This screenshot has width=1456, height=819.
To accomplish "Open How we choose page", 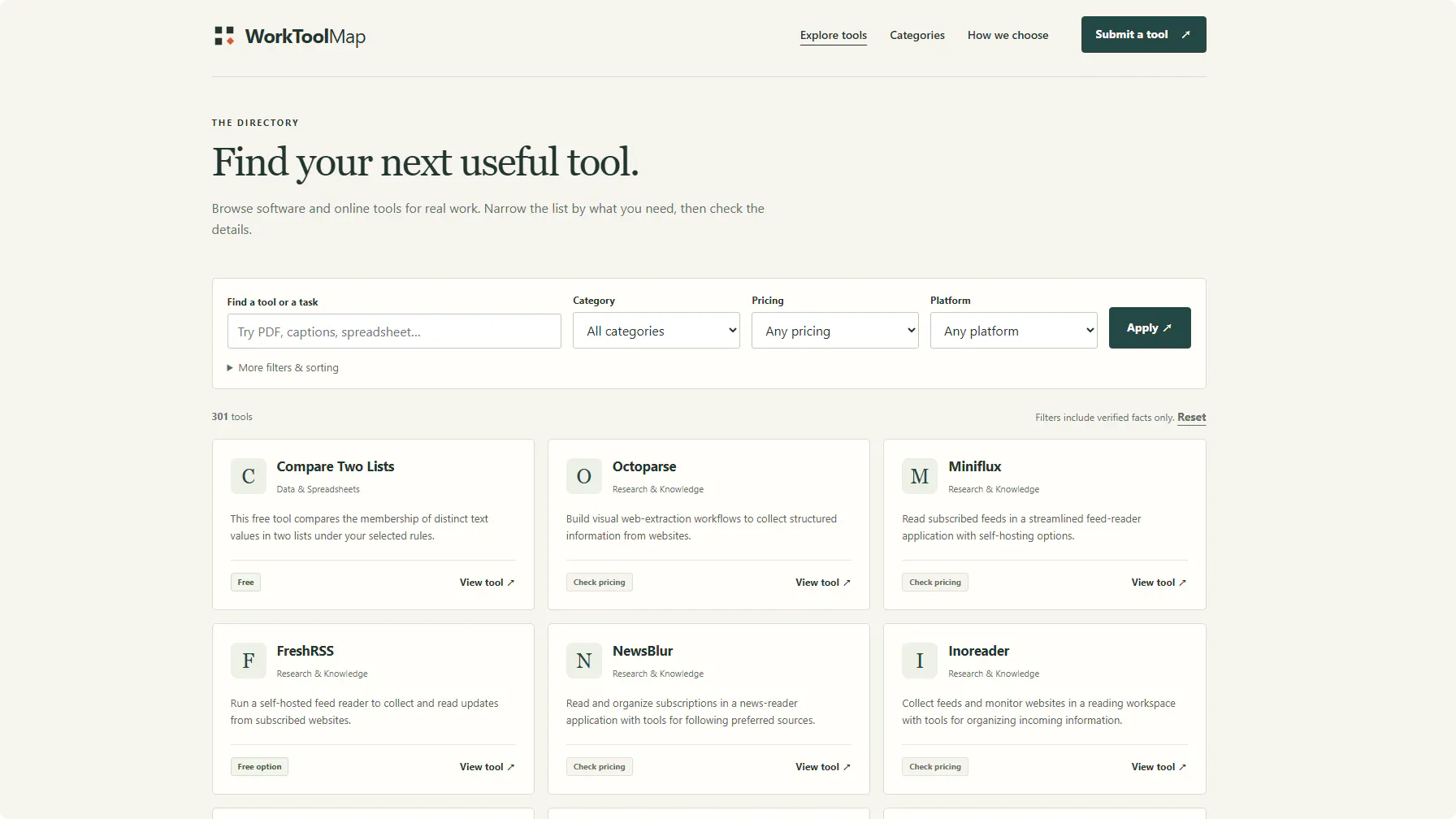I will 1007,35.
